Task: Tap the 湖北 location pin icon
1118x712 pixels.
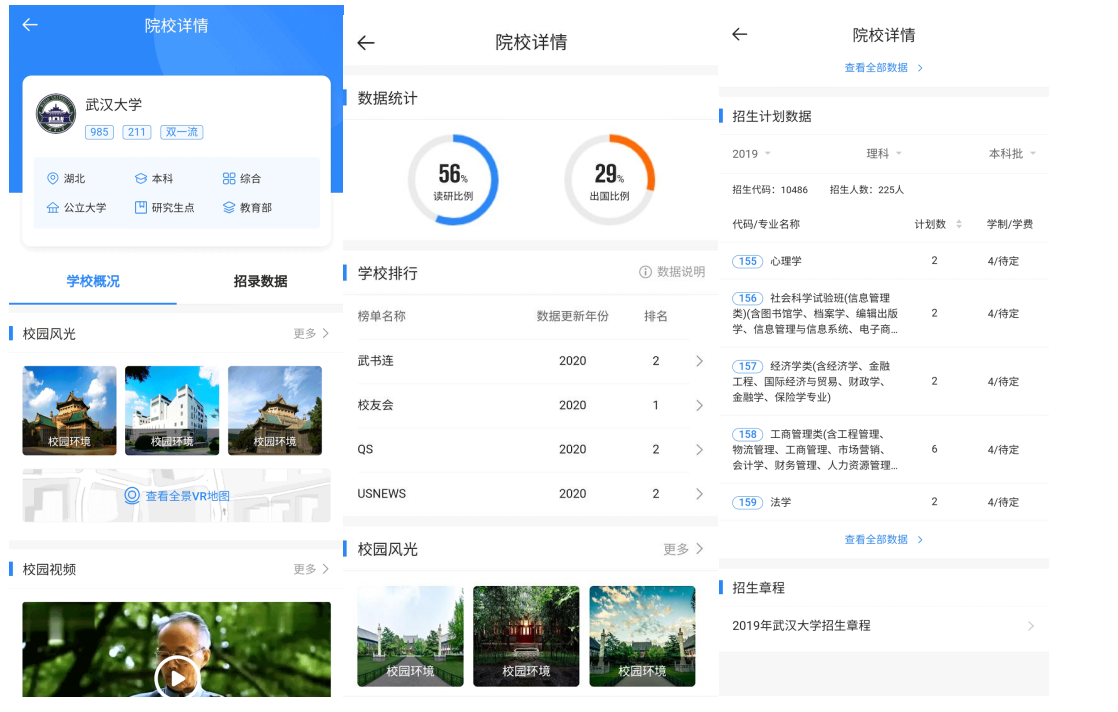Action: [52, 178]
